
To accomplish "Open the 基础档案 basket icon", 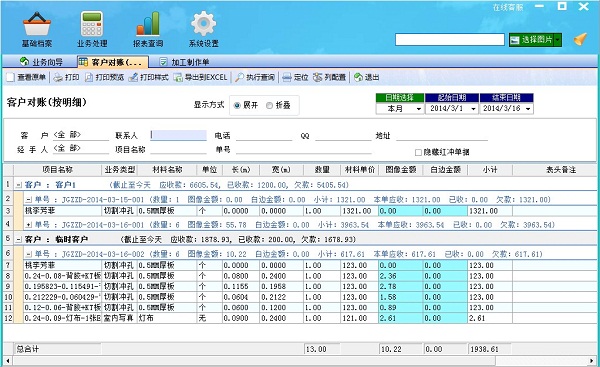I will click(x=37, y=24).
